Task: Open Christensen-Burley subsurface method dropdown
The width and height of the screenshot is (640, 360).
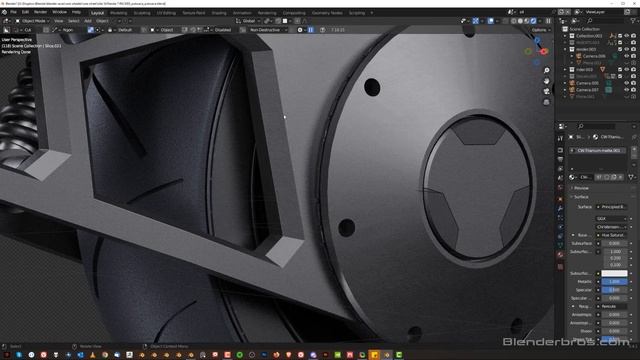Action: (x=611, y=227)
